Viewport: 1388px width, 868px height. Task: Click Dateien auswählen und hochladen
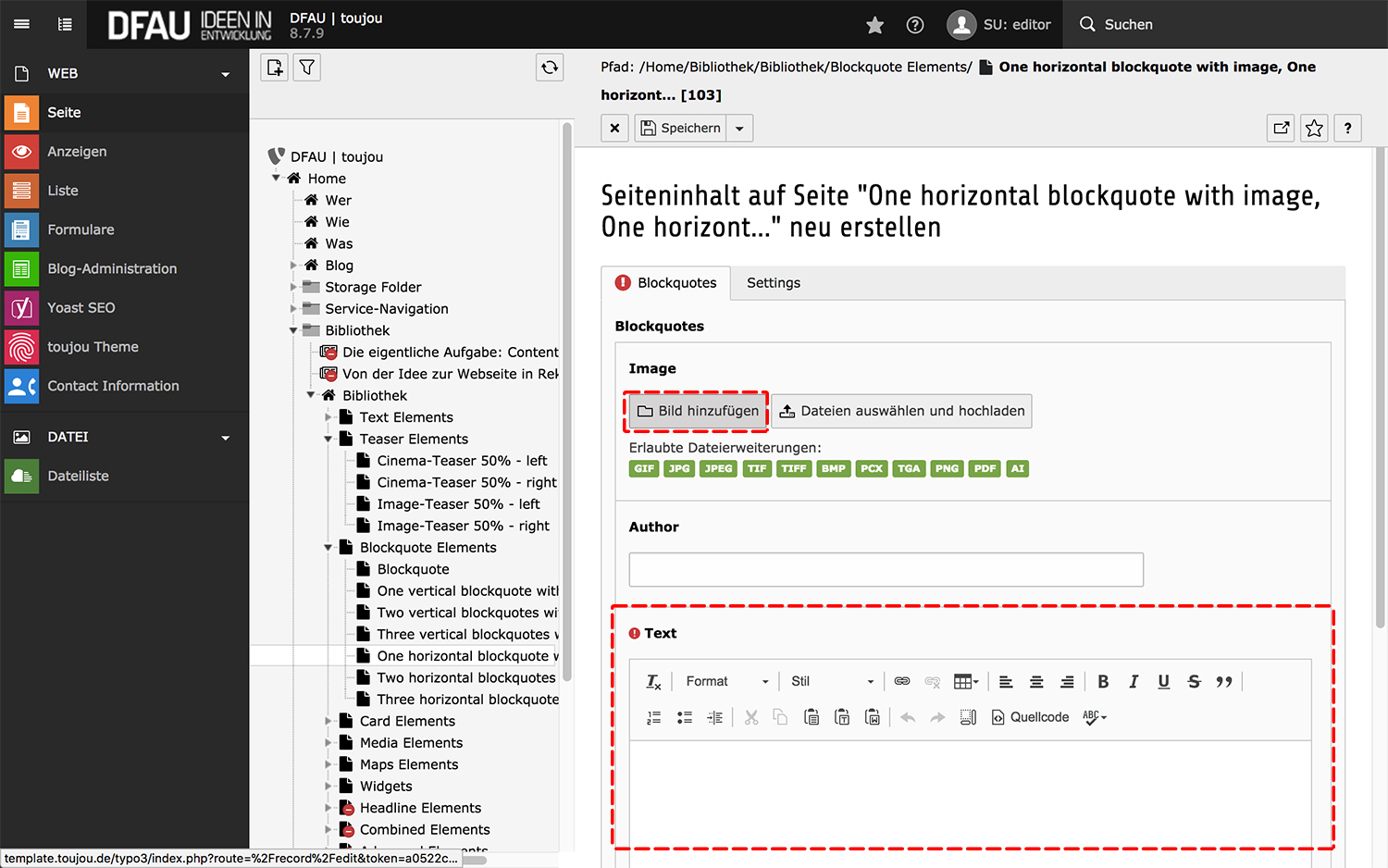tap(902, 411)
